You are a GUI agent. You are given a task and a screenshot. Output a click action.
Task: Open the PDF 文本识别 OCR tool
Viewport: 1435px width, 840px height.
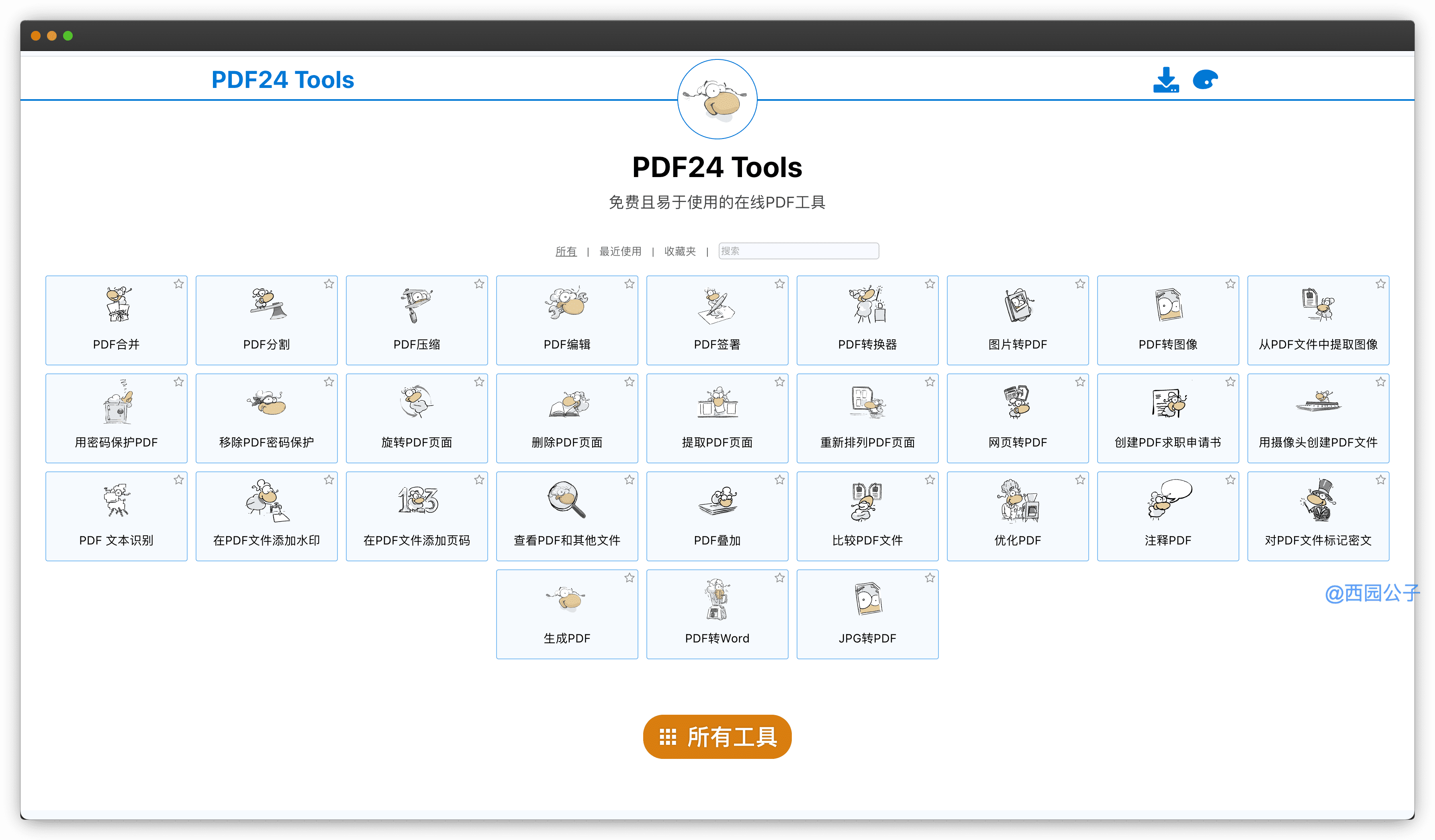[x=116, y=516]
